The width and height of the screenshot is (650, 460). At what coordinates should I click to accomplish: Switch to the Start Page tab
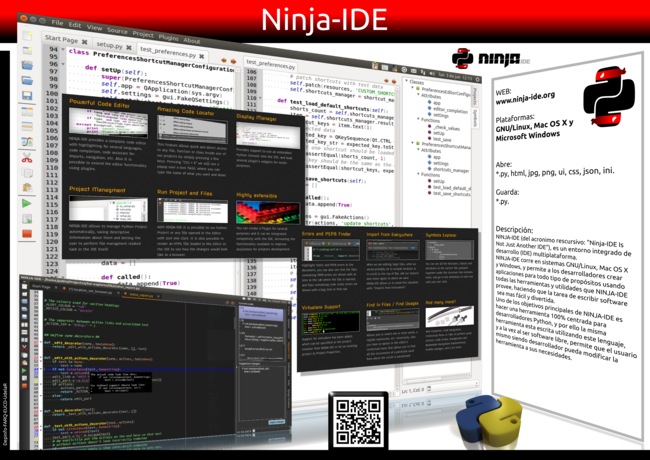click(61, 39)
